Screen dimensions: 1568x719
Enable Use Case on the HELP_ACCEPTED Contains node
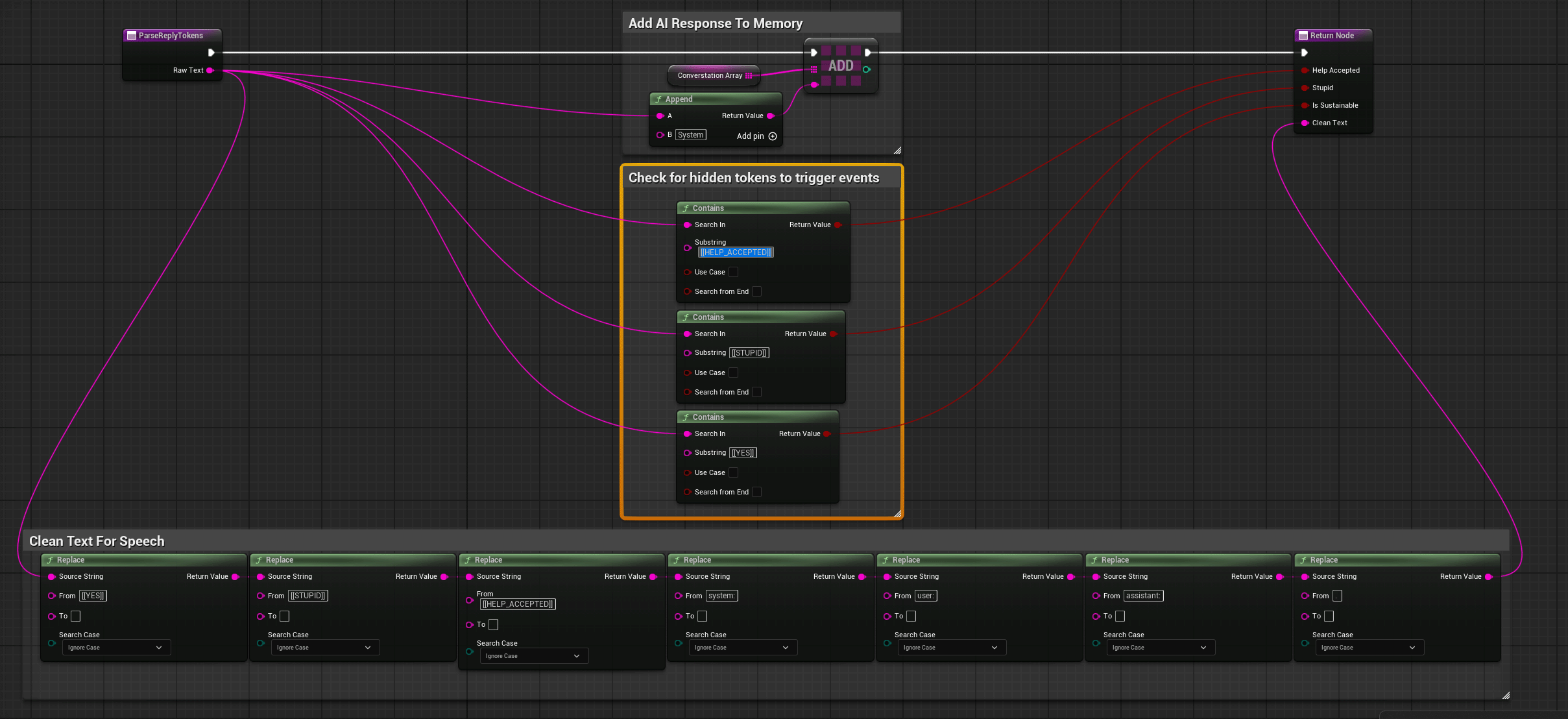point(733,272)
